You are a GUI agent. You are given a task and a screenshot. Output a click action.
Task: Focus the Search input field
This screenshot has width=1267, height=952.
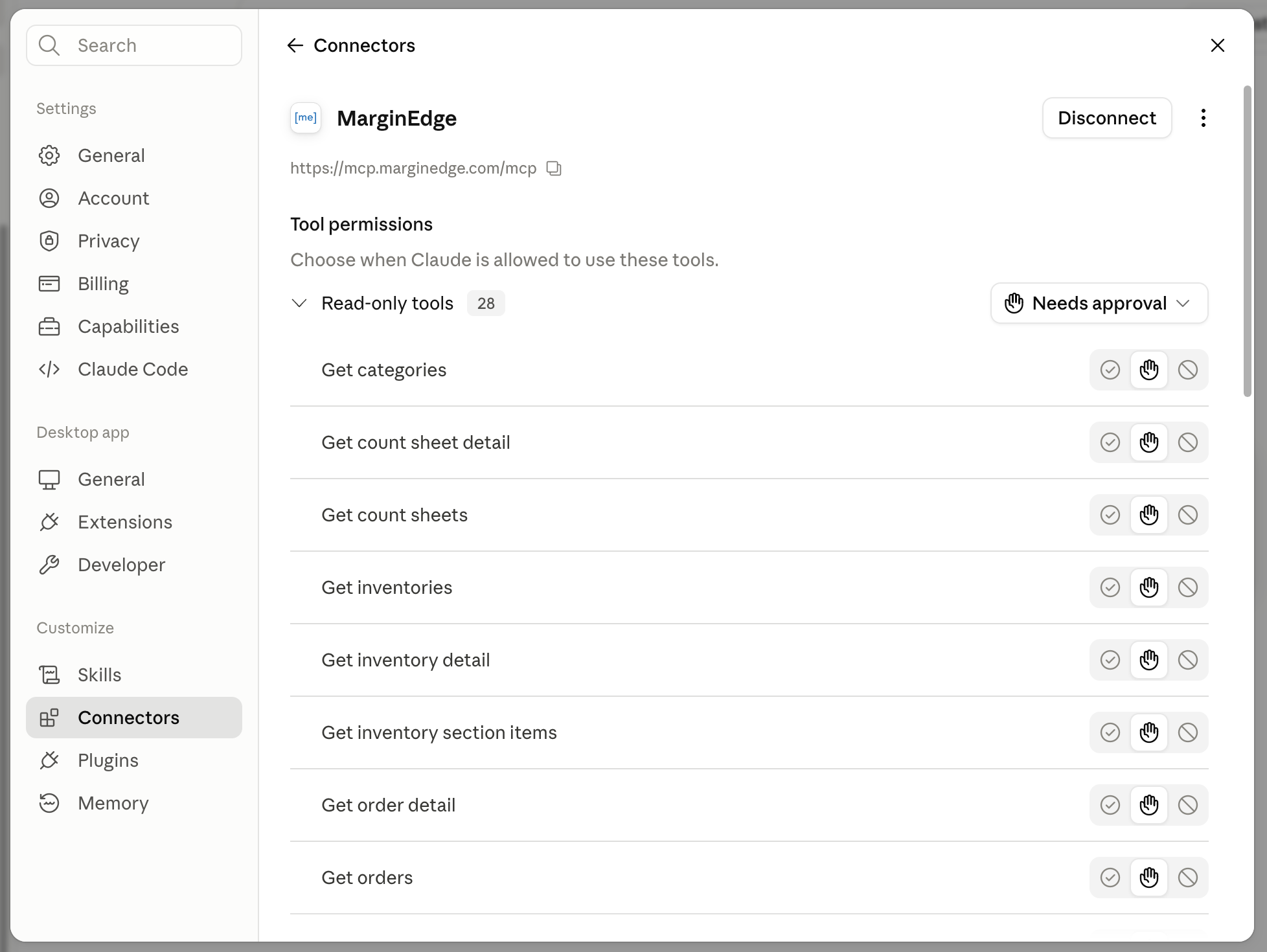pyautogui.click(x=134, y=45)
